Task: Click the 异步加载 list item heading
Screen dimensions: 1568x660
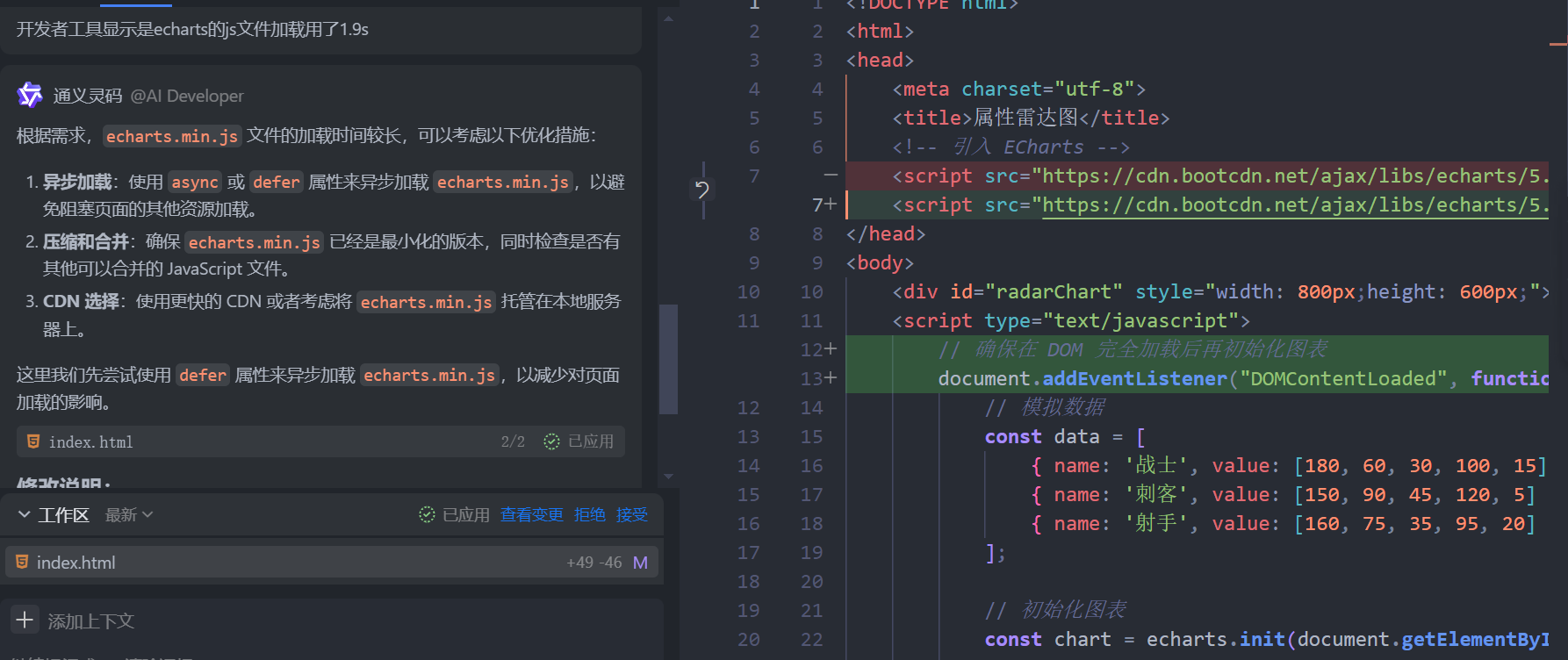Action: [77, 182]
